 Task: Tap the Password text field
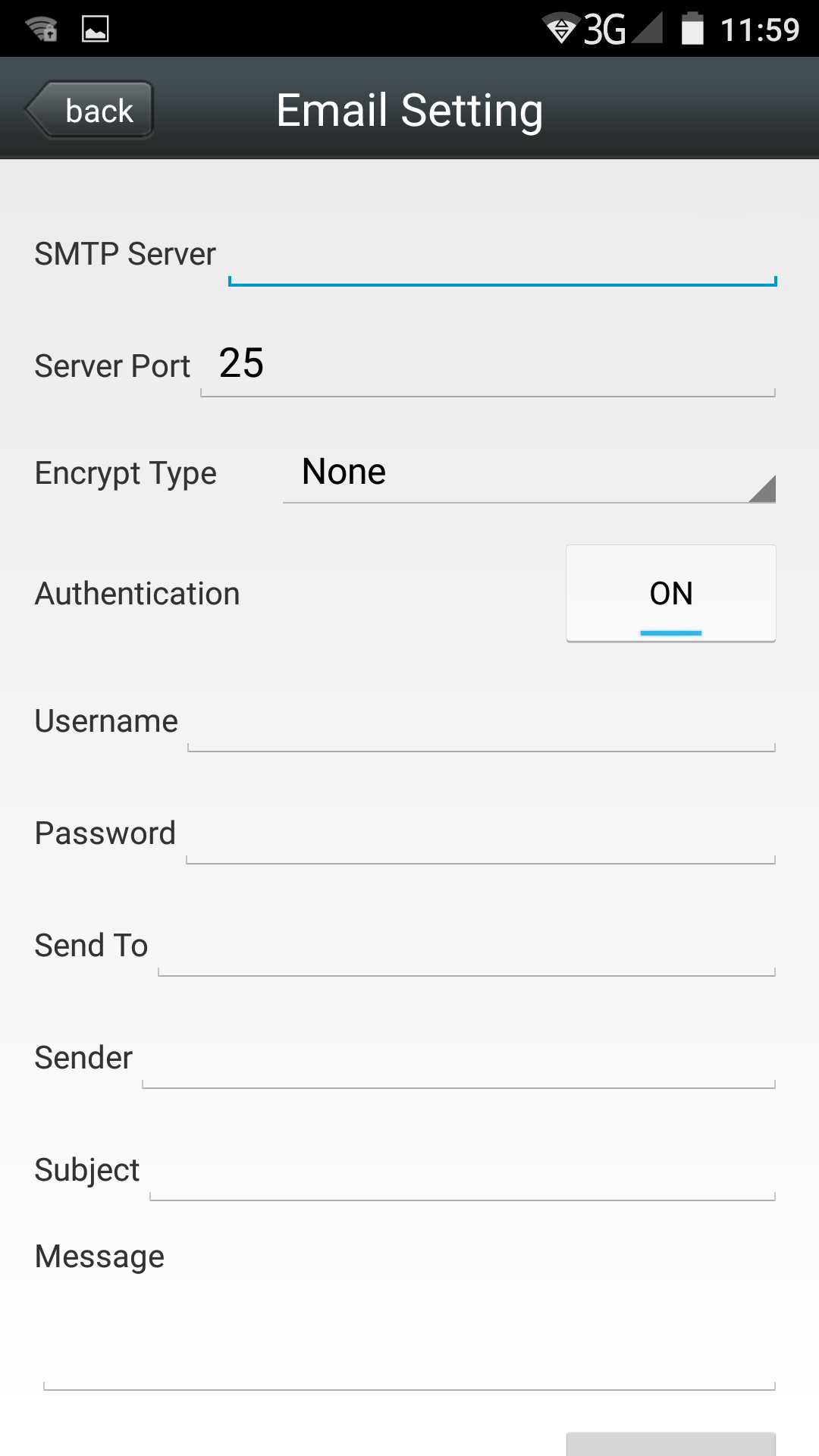coord(481,834)
